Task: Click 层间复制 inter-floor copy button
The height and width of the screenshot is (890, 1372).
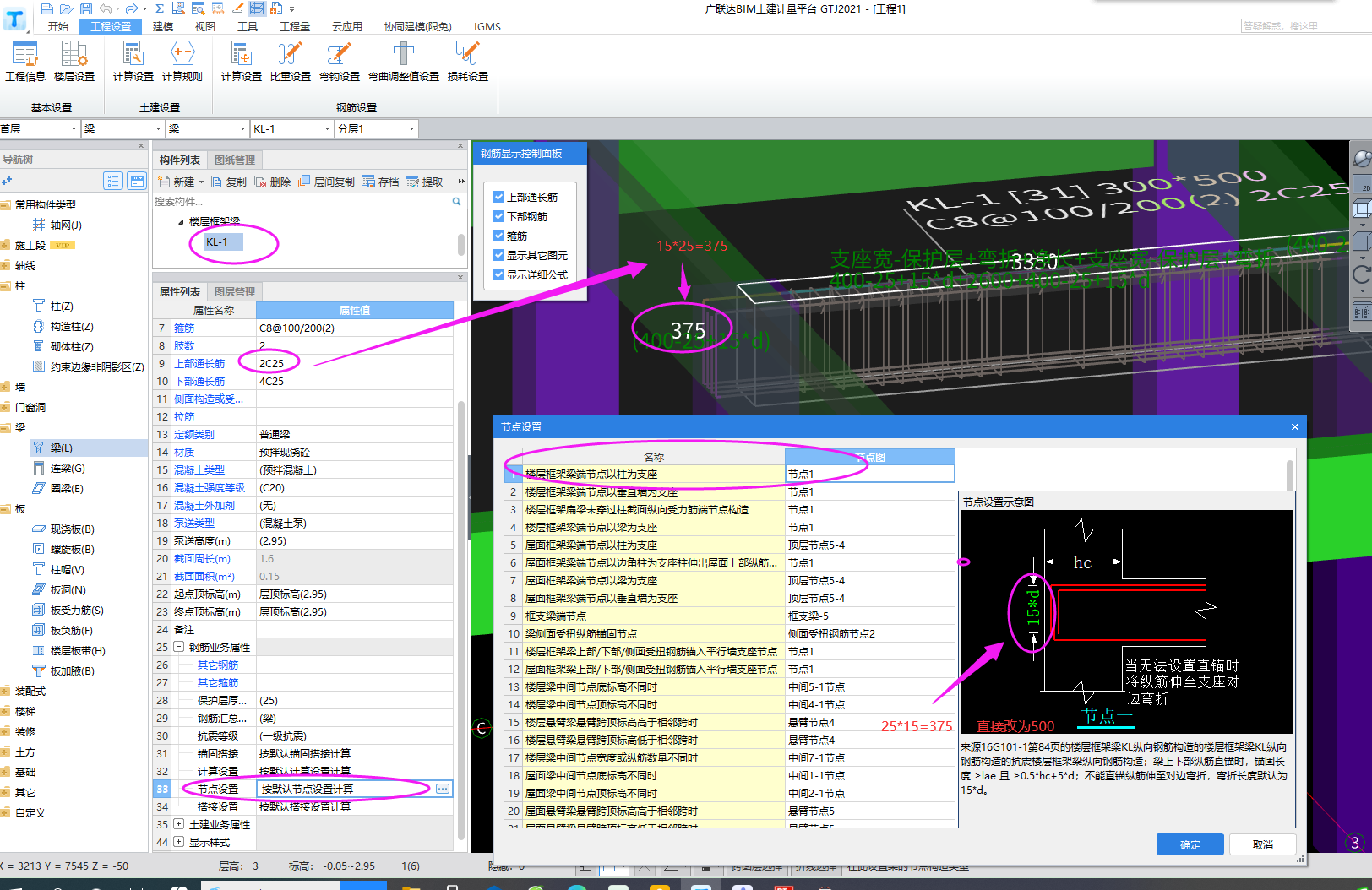Action: point(327,182)
